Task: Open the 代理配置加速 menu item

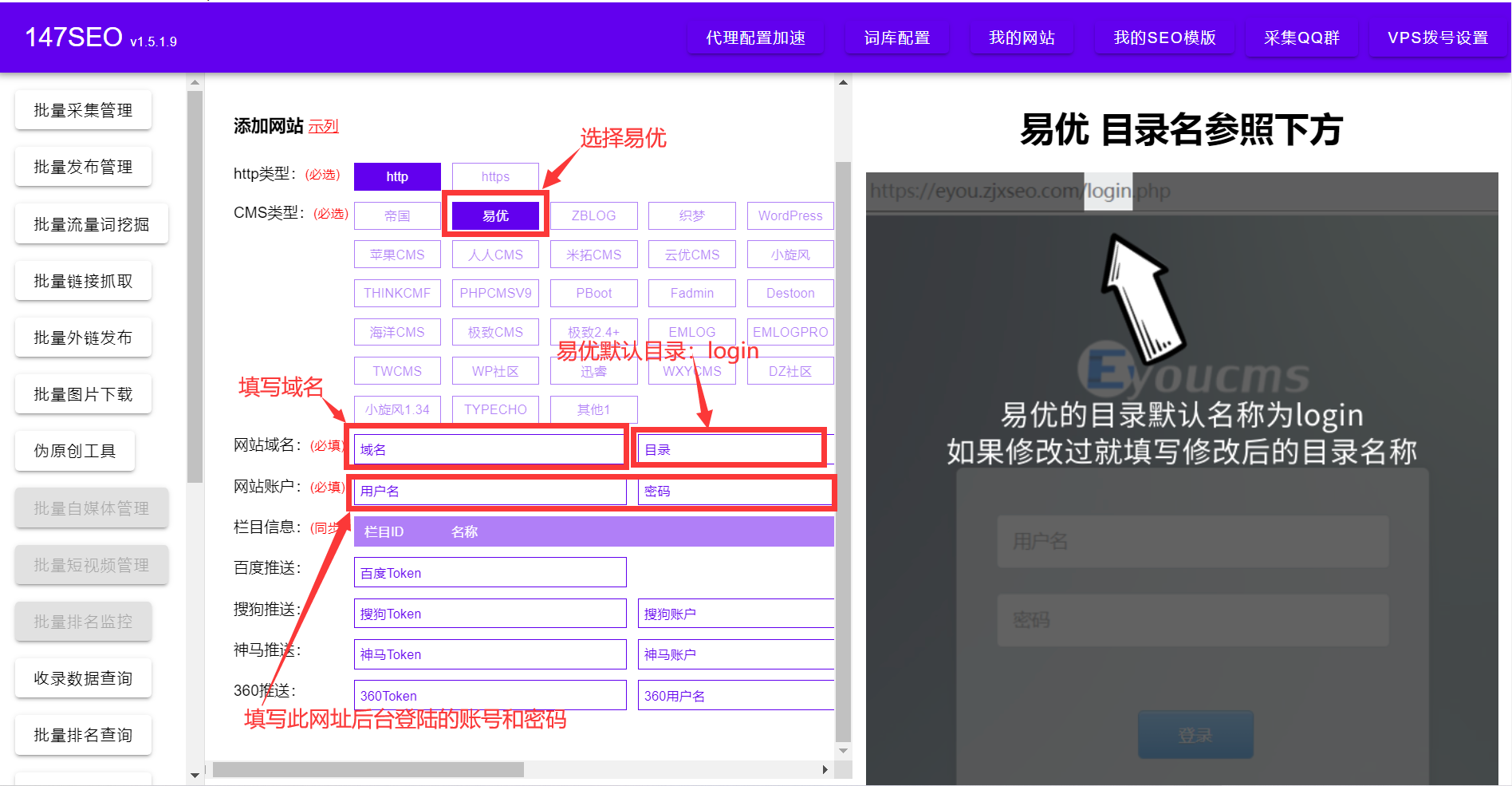Action: [755, 38]
